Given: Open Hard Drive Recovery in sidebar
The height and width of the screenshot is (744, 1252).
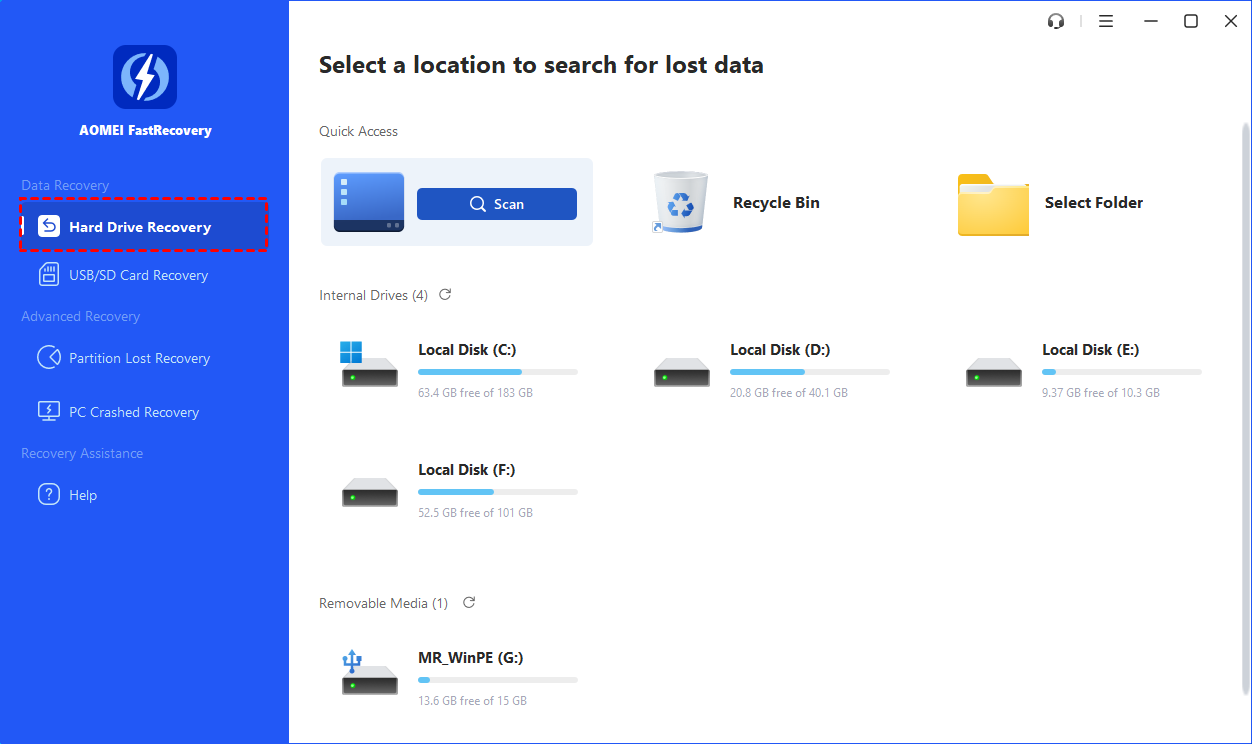Looking at the screenshot, I should 140,227.
